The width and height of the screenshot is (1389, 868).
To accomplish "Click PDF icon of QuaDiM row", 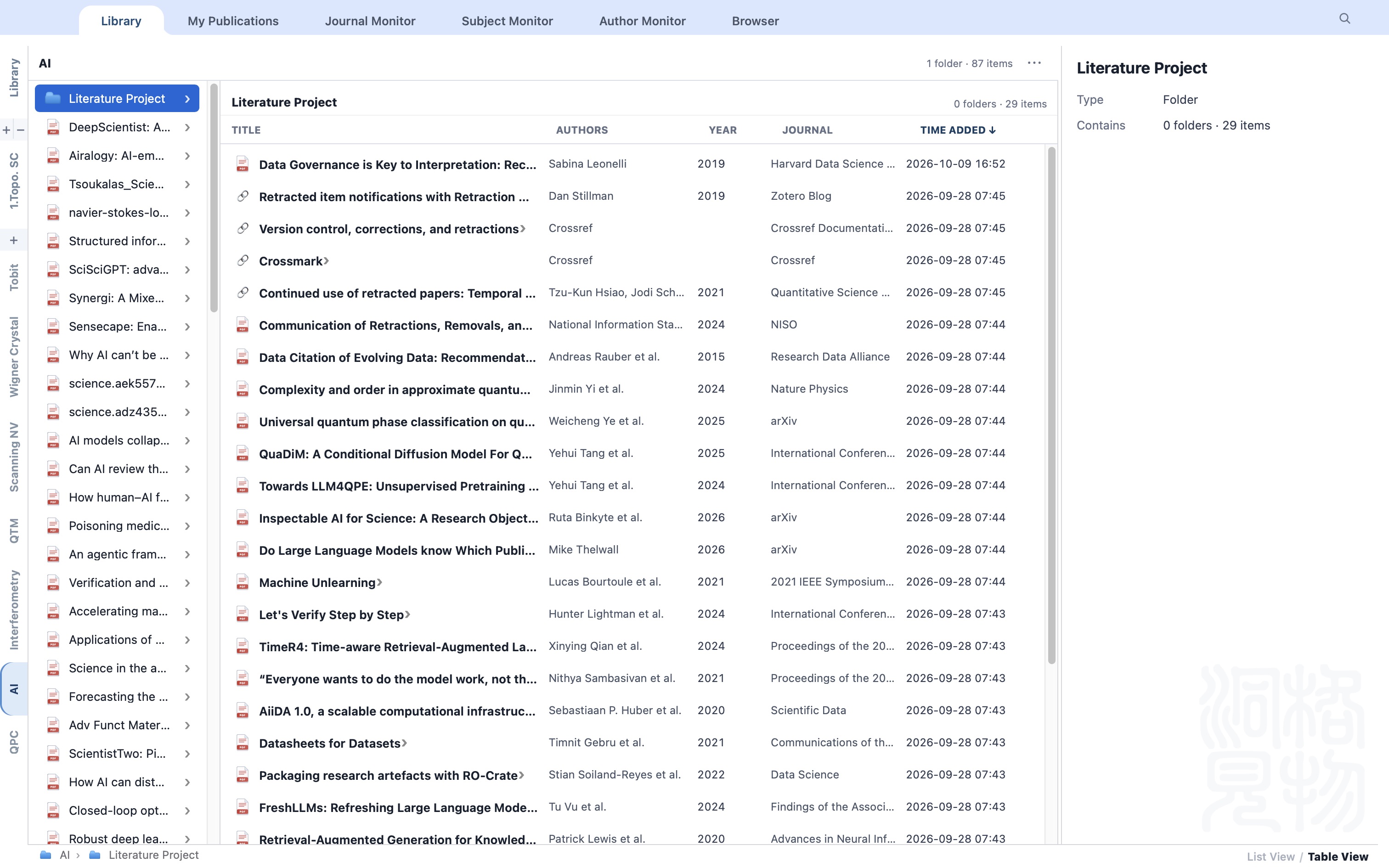I will (242, 454).
